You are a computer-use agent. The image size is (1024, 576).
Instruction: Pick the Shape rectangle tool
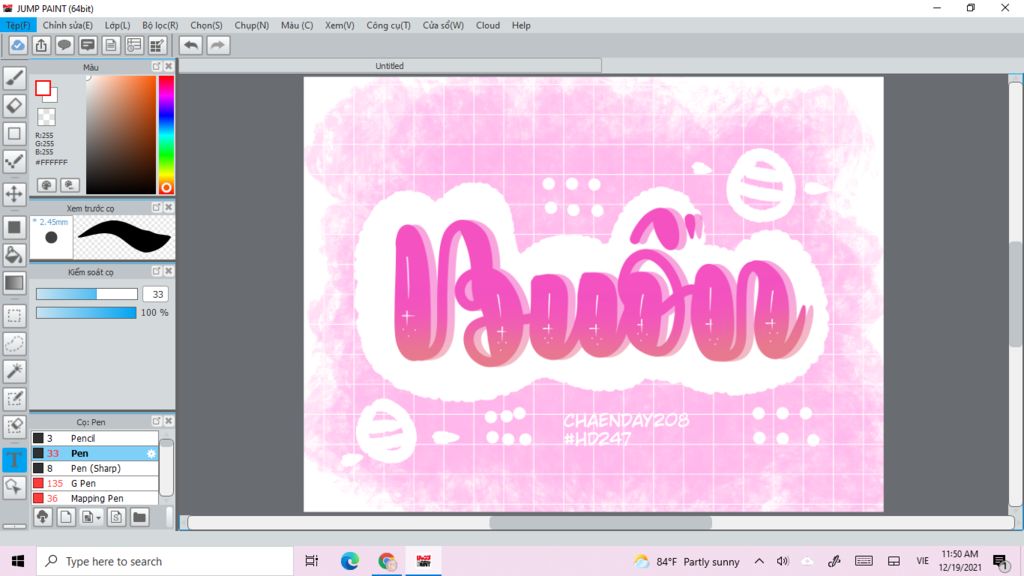(x=14, y=133)
